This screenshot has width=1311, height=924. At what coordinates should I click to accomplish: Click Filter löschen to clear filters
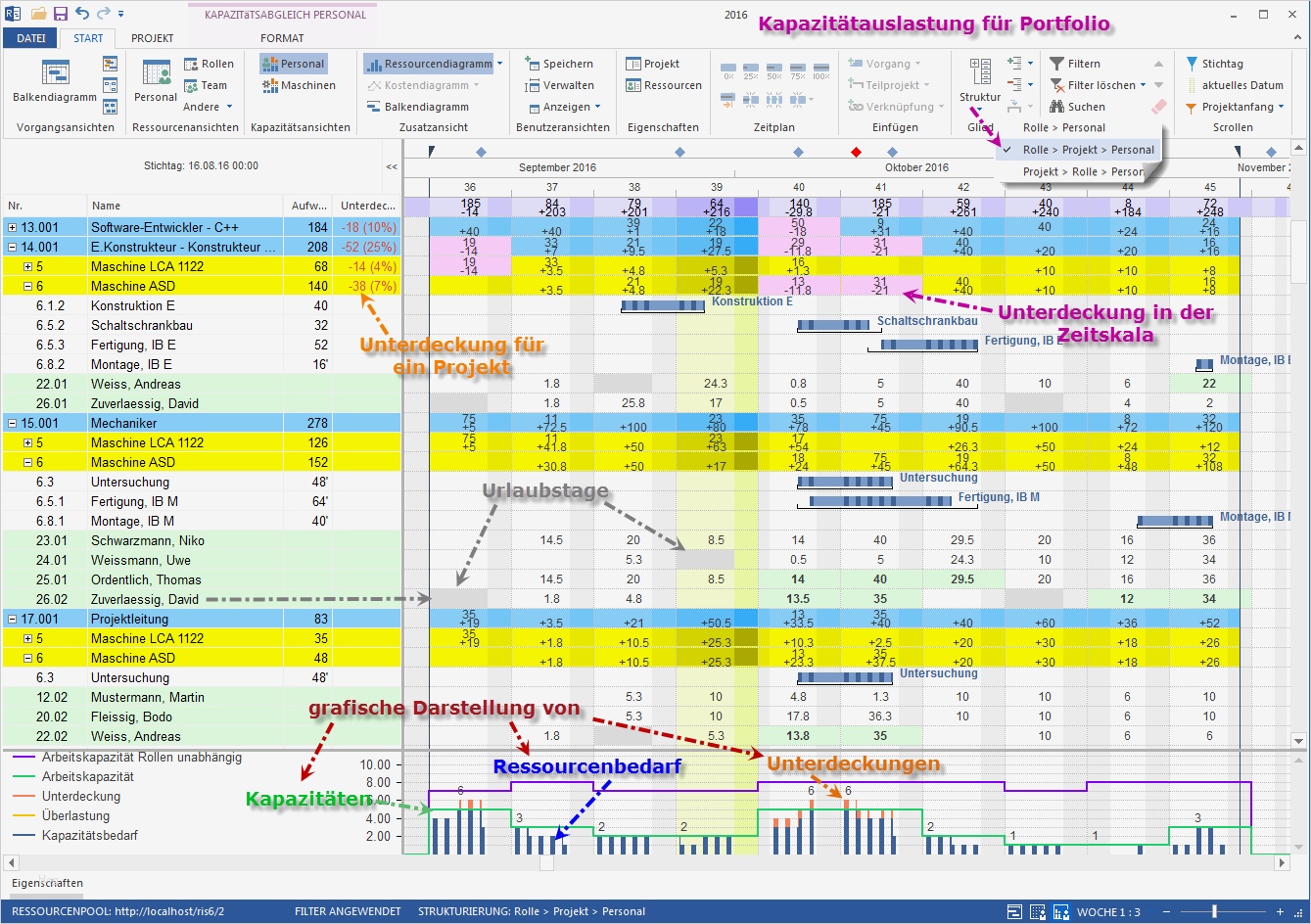(x=1094, y=84)
